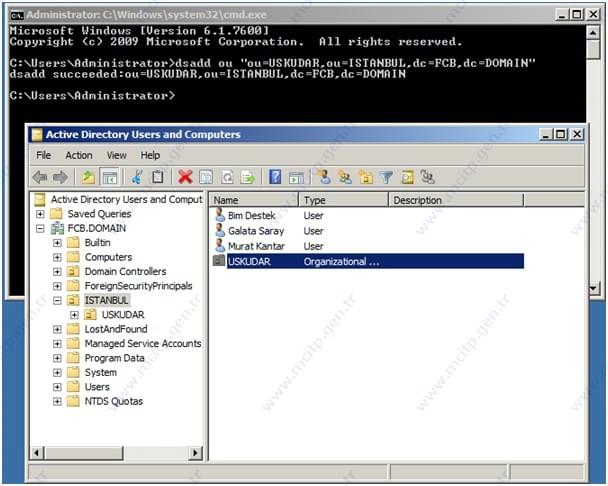Screen dimensions: 608x486
Task: Create a new user with toolbar icon
Action: pos(324,177)
